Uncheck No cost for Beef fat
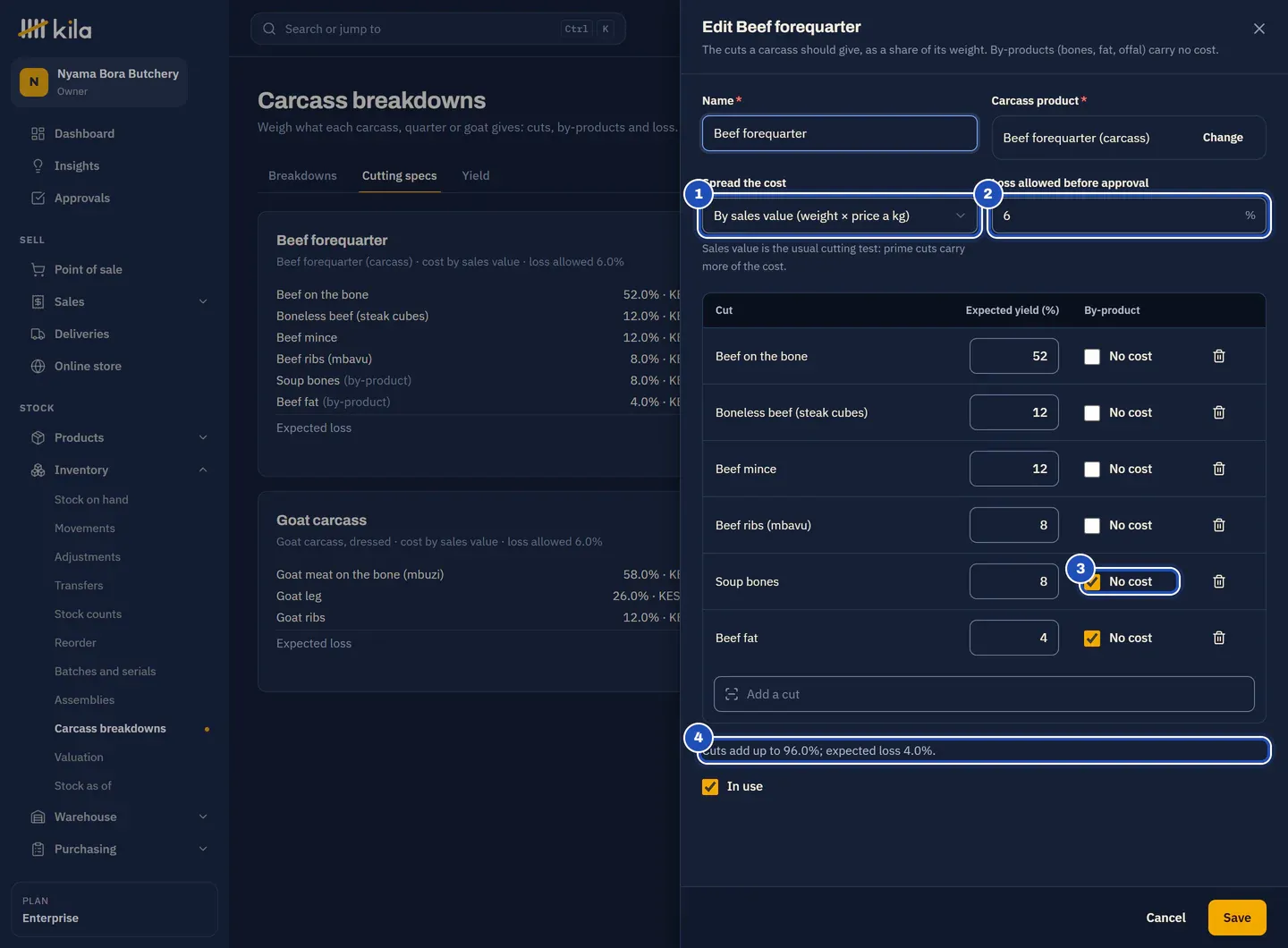1288x948 pixels. point(1092,638)
